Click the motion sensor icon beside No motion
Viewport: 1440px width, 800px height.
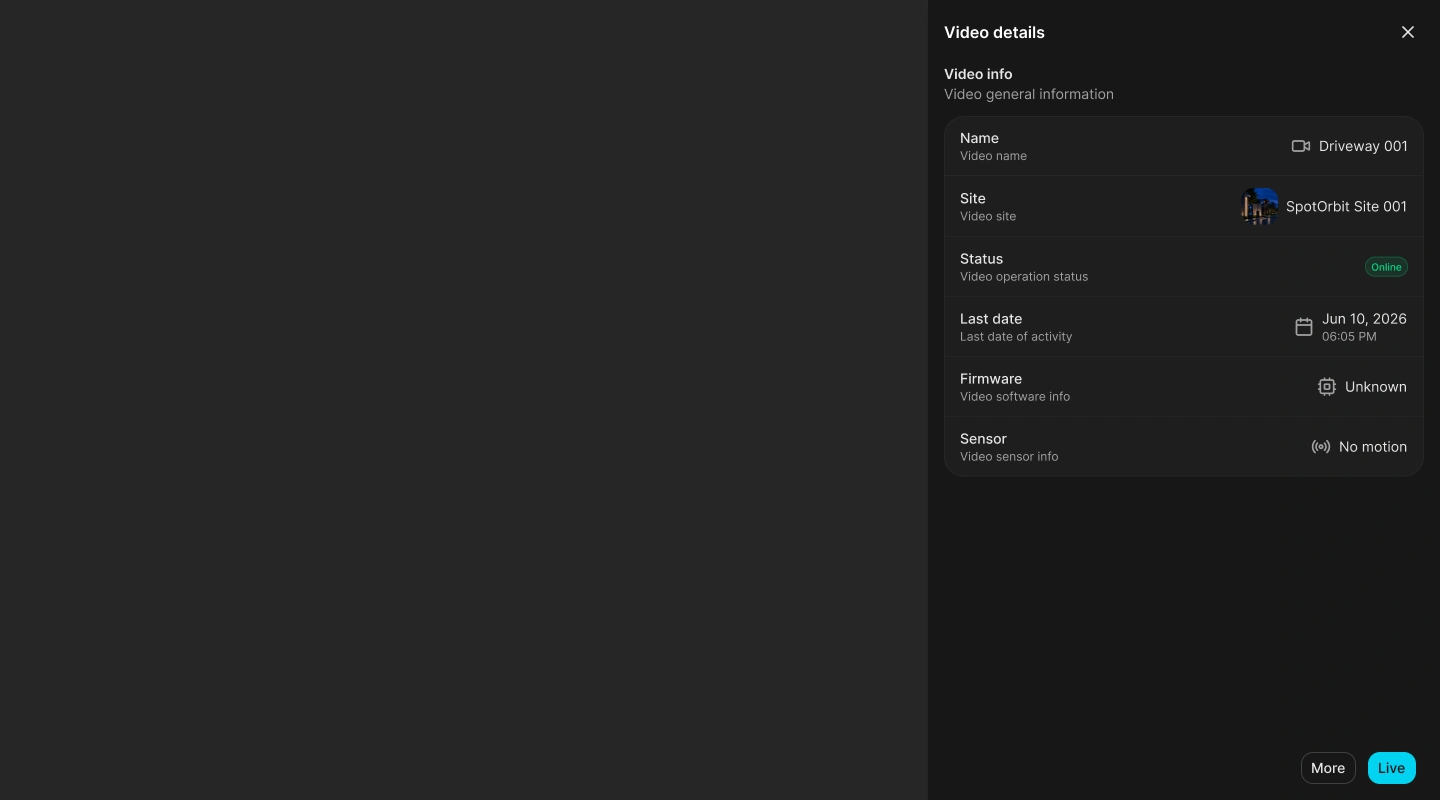pos(1321,447)
